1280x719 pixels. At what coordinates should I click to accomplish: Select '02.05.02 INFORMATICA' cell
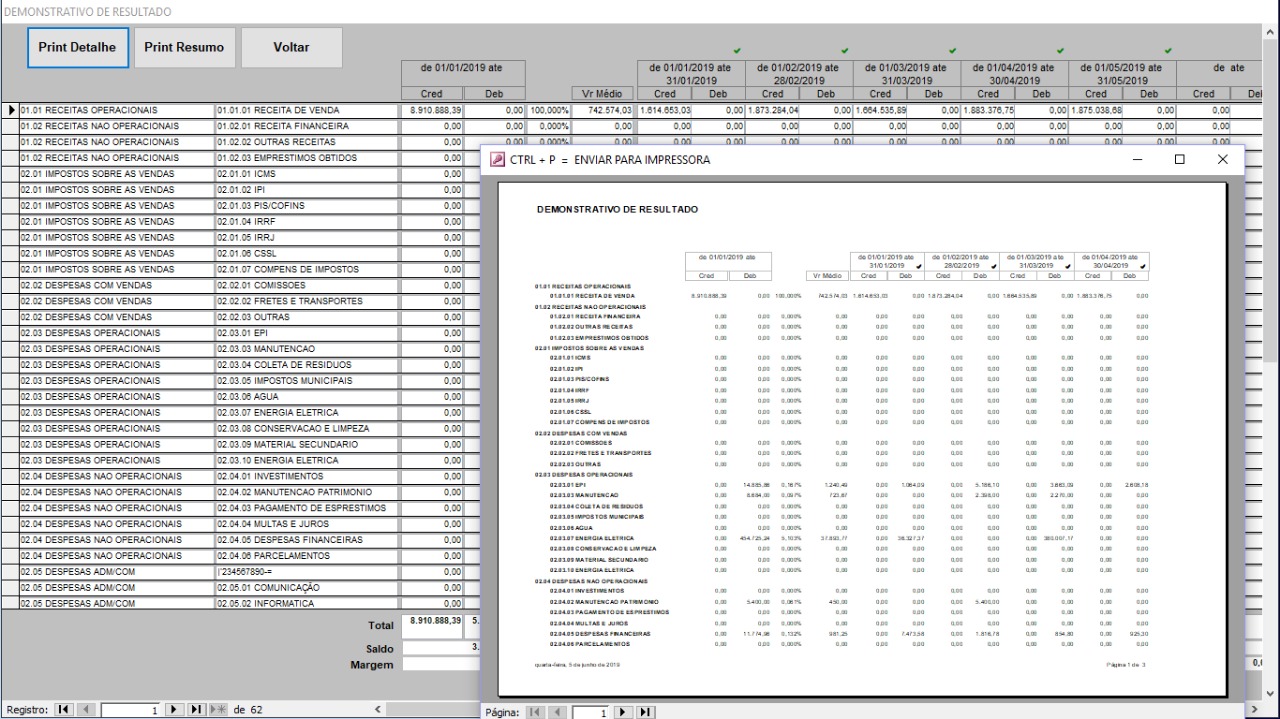point(307,603)
